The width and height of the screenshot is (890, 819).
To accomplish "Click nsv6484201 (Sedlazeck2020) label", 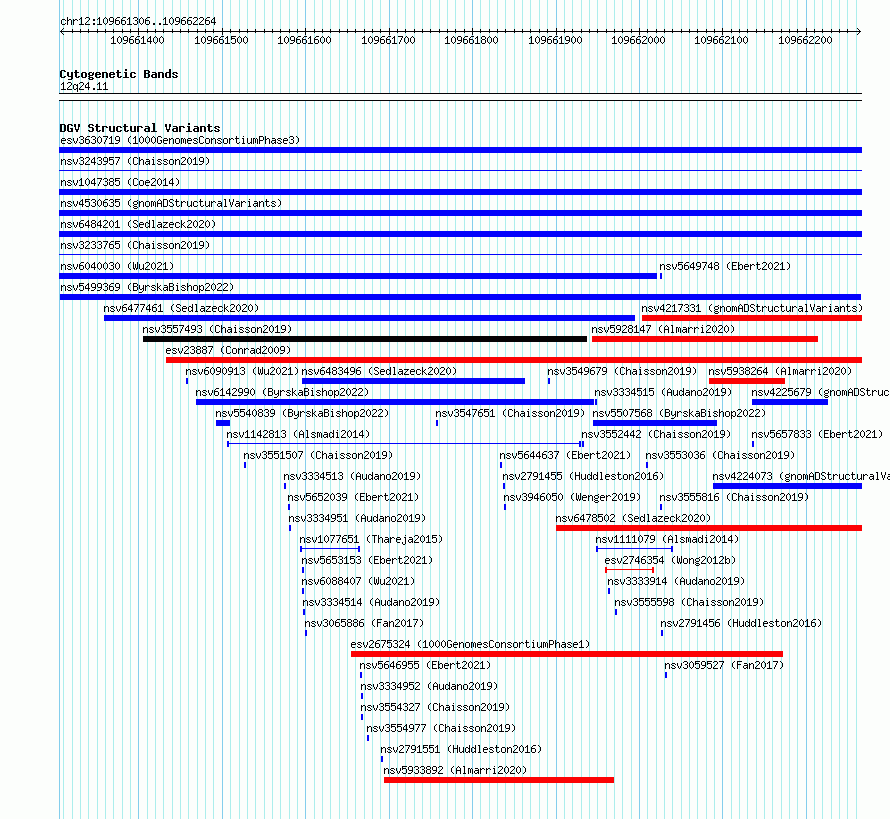I will [138, 224].
